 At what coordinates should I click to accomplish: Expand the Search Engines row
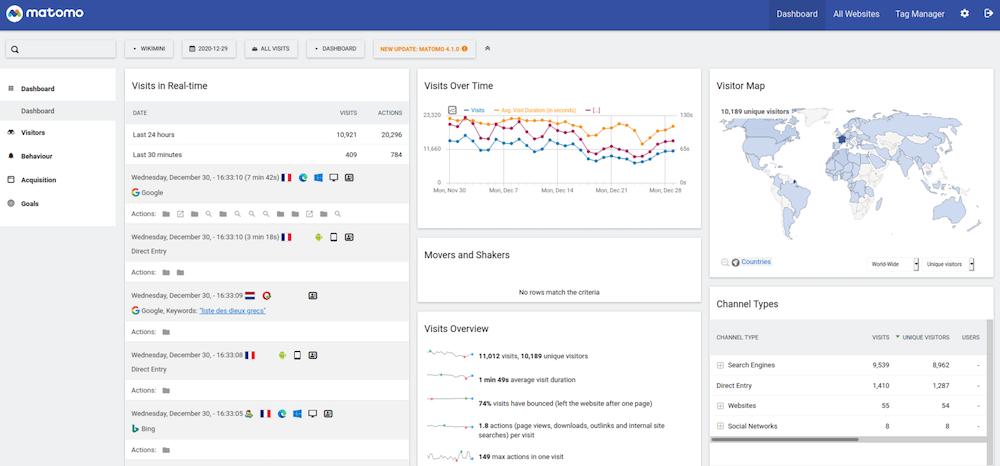pos(720,365)
